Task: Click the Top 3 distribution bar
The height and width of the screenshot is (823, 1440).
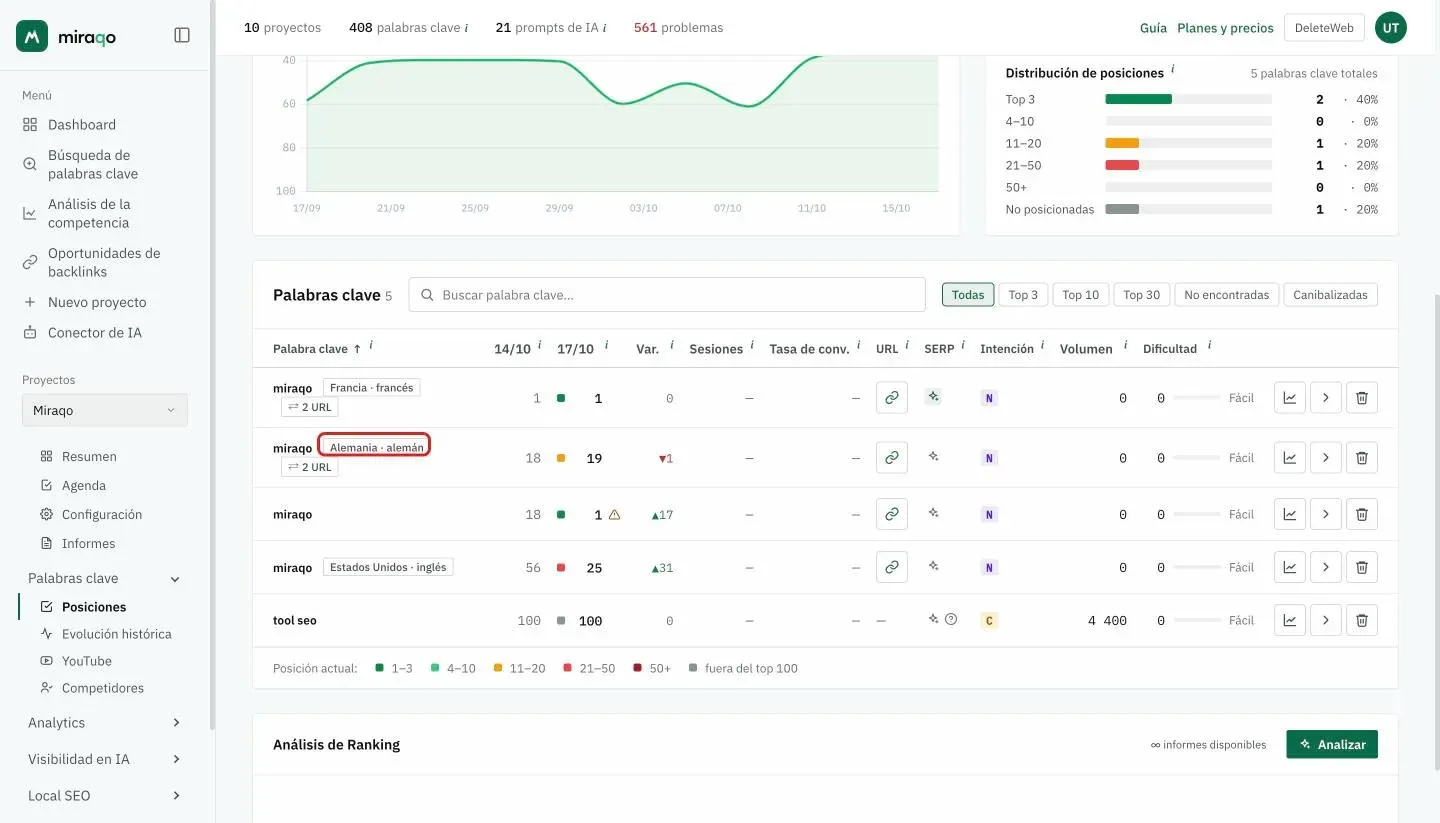Action: [x=1188, y=99]
